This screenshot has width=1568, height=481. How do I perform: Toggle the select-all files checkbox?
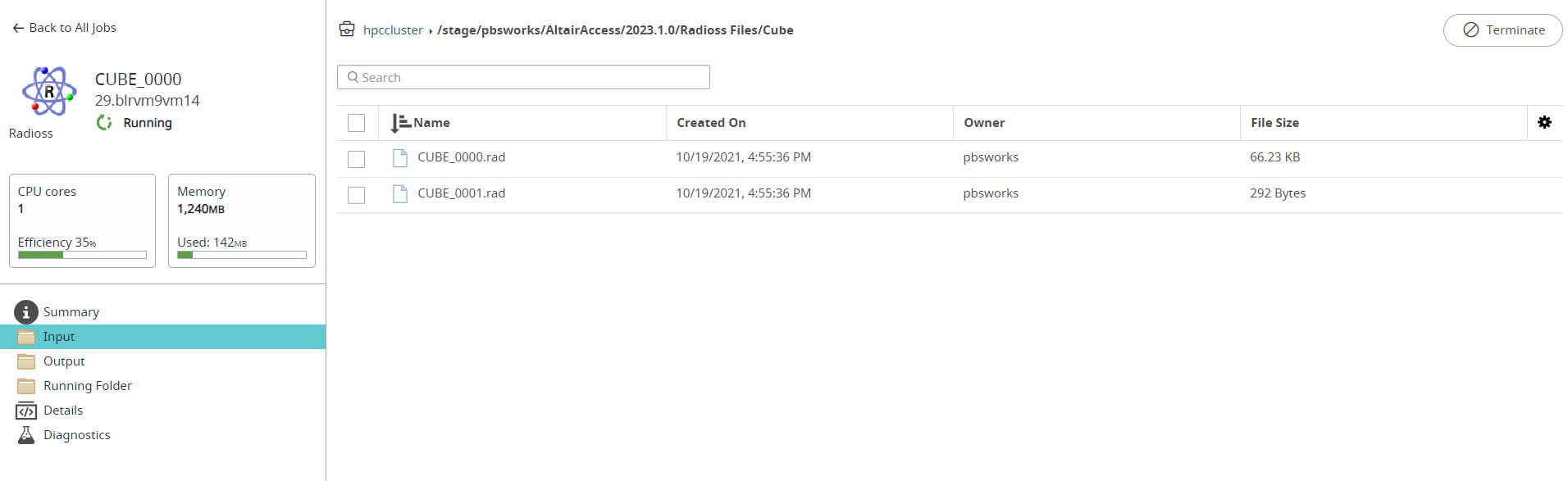point(356,123)
